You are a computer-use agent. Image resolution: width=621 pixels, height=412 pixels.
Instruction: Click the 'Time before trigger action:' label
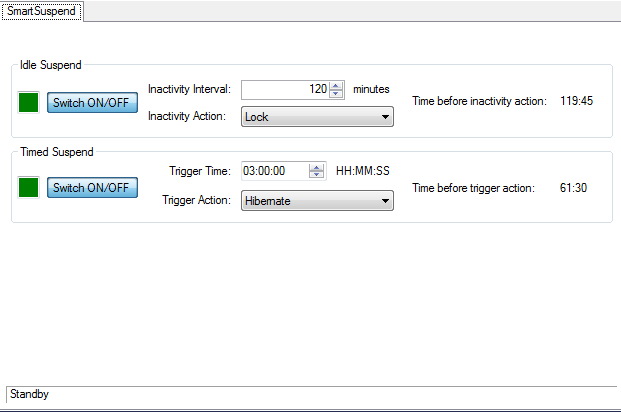point(473,188)
